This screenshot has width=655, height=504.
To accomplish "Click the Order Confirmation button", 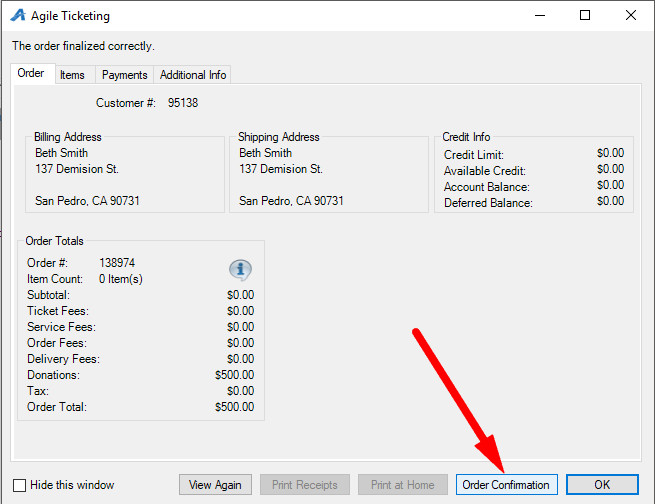I will (x=506, y=485).
